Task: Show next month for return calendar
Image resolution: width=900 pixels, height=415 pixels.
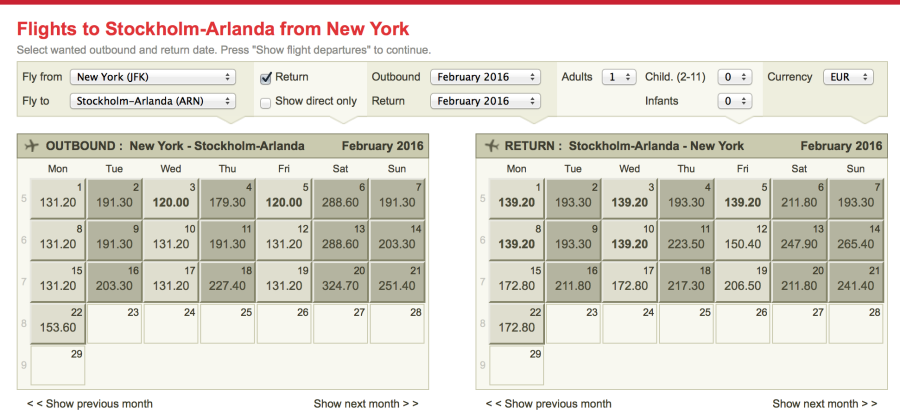Action: tap(825, 404)
